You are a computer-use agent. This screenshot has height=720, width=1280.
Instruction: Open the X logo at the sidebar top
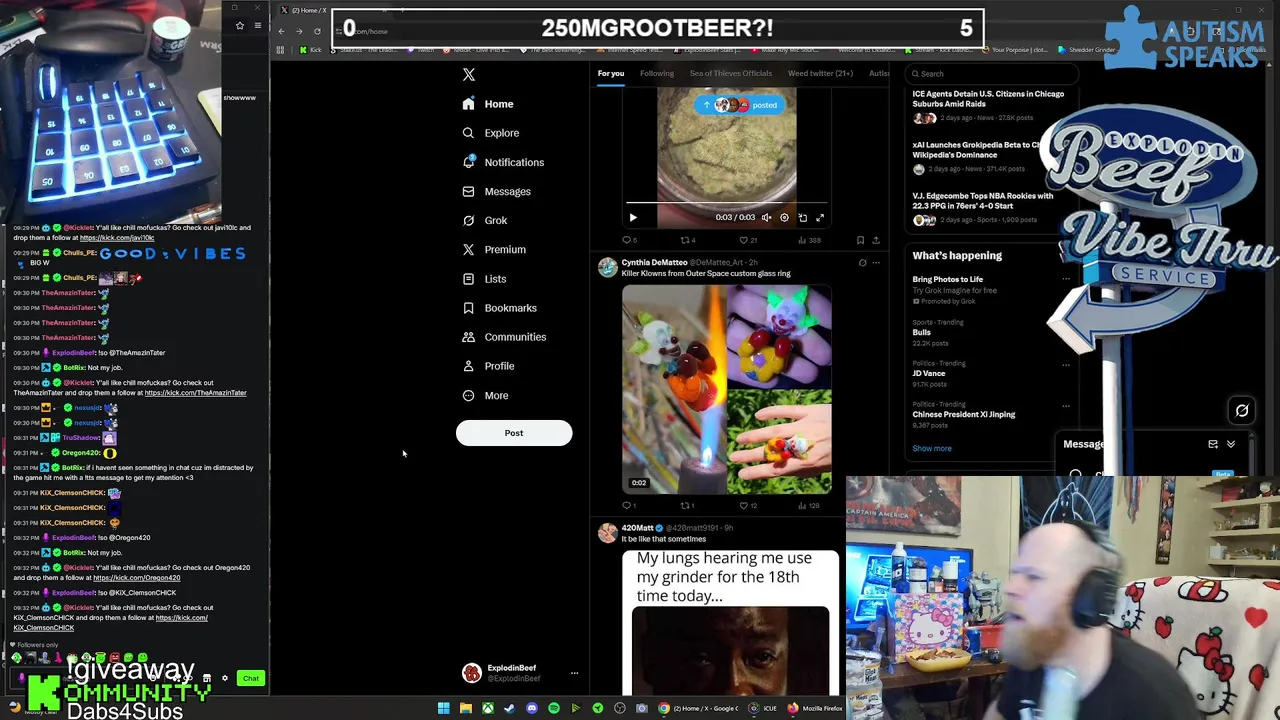click(x=468, y=74)
